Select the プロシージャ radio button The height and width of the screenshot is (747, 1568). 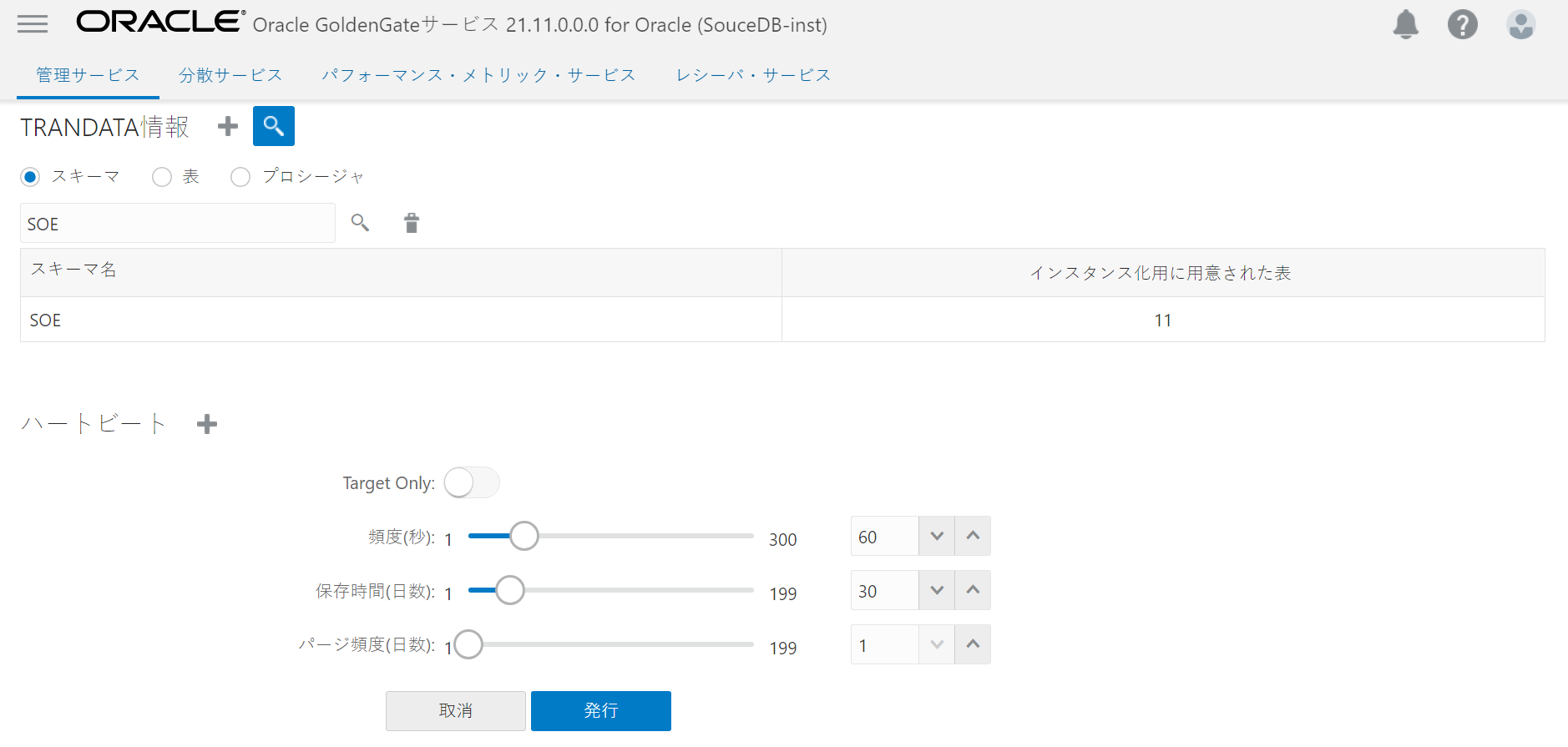click(x=240, y=177)
